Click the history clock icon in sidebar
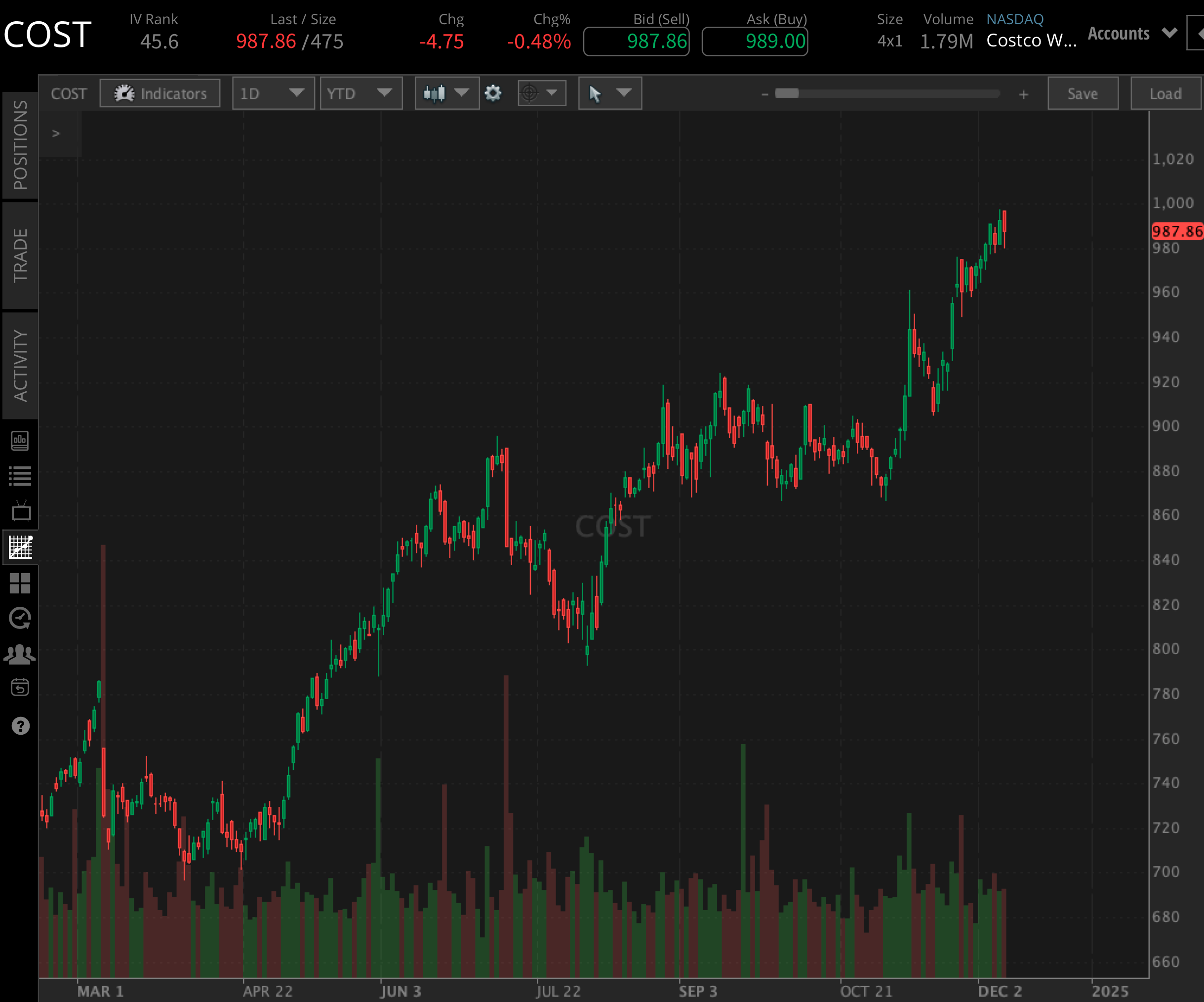 pos(20,618)
